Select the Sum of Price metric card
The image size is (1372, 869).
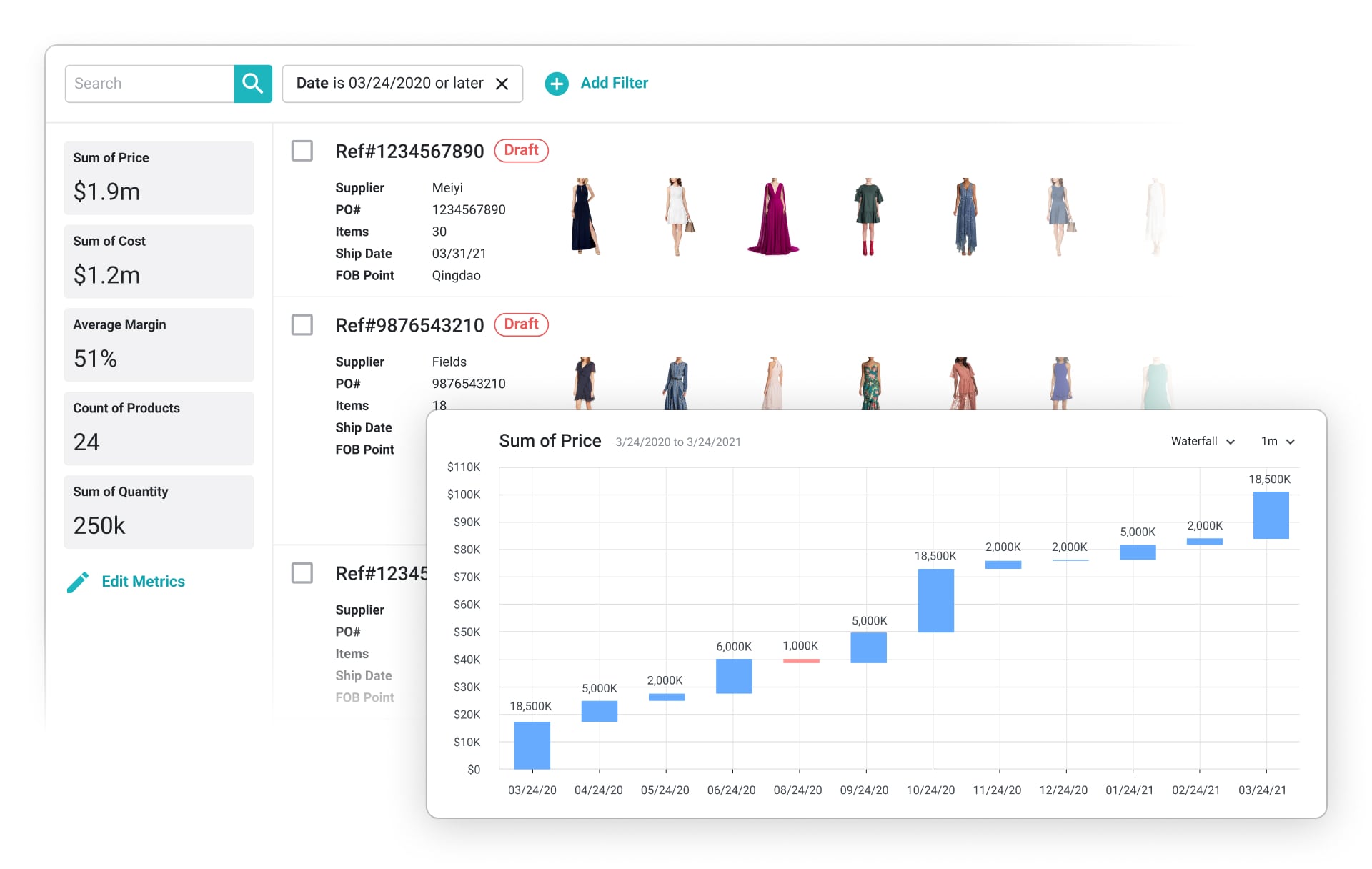[x=159, y=178]
